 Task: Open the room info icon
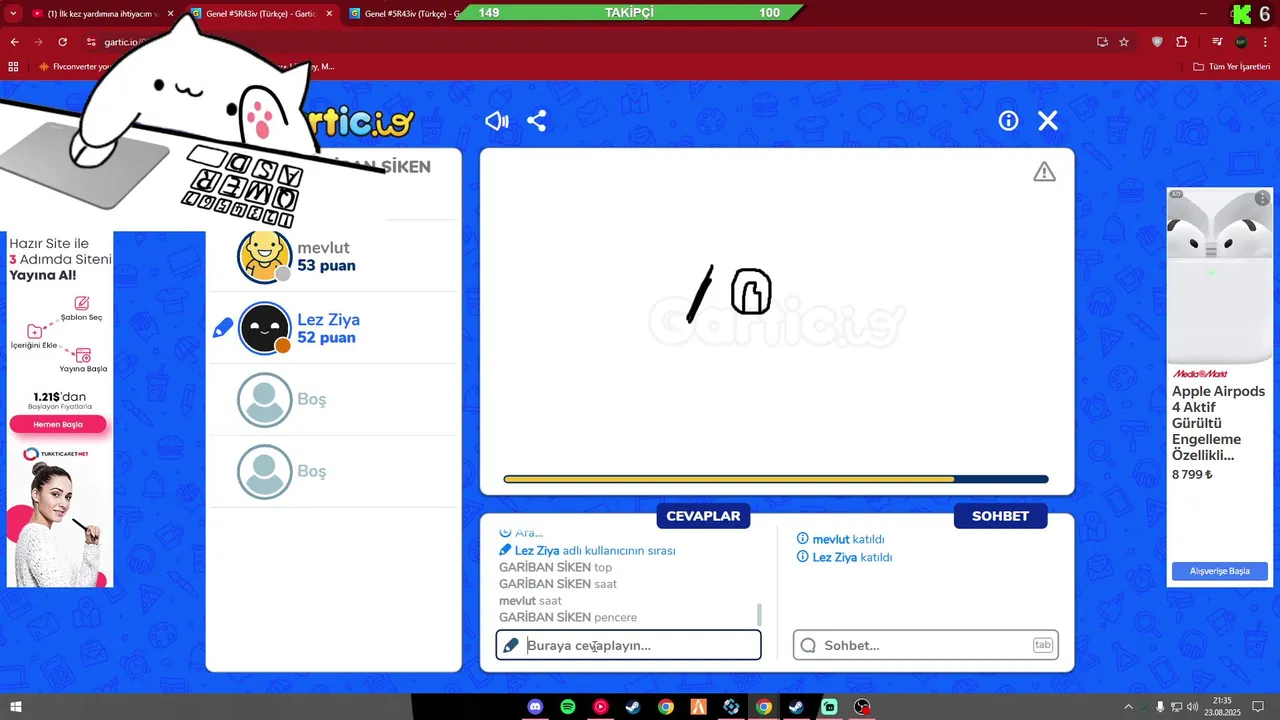pos(1008,121)
